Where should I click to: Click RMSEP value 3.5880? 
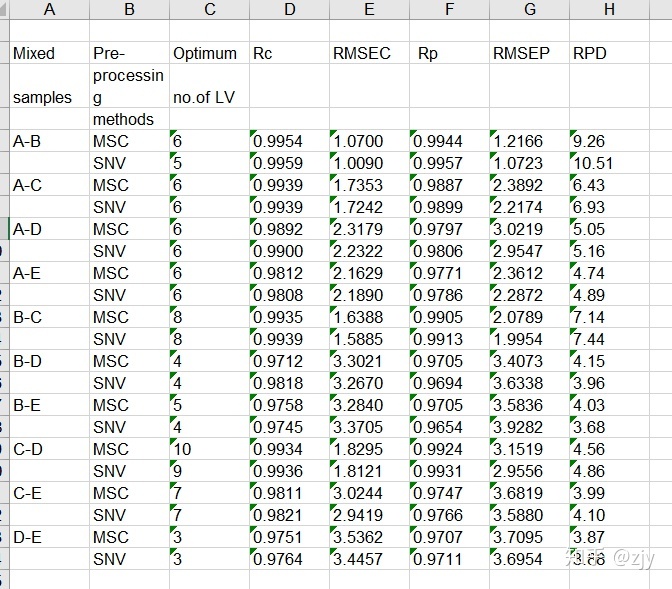pyautogui.click(x=530, y=515)
